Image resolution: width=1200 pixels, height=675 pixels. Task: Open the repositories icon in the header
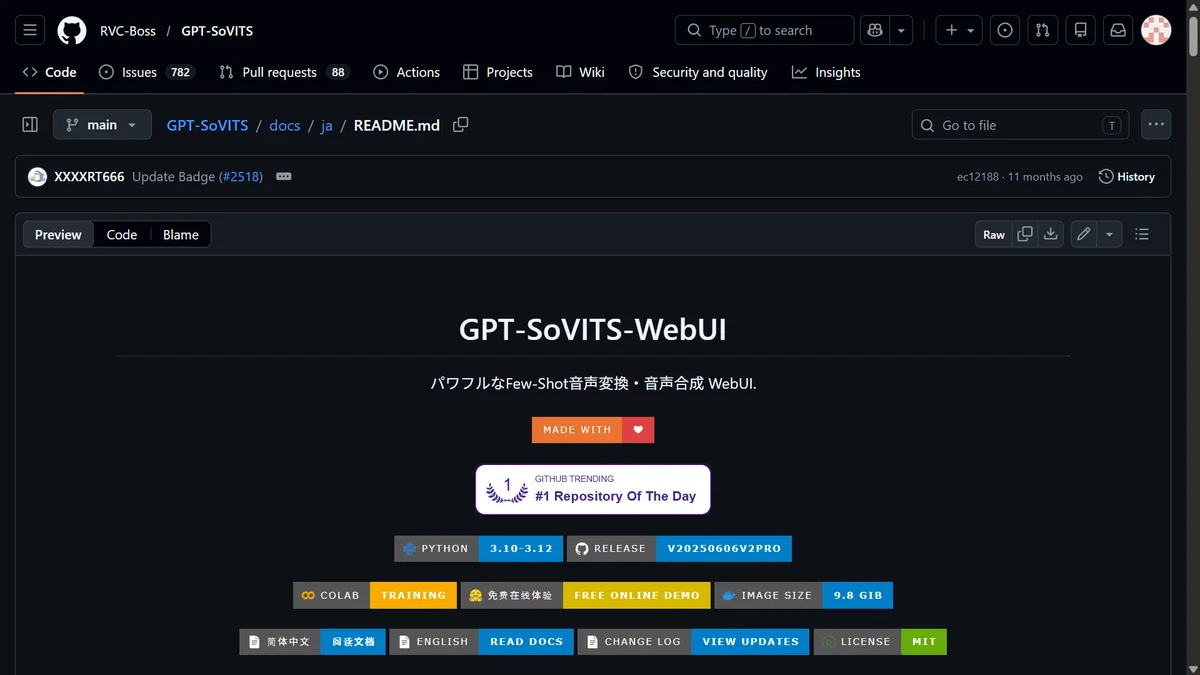[x=1080, y=30]
